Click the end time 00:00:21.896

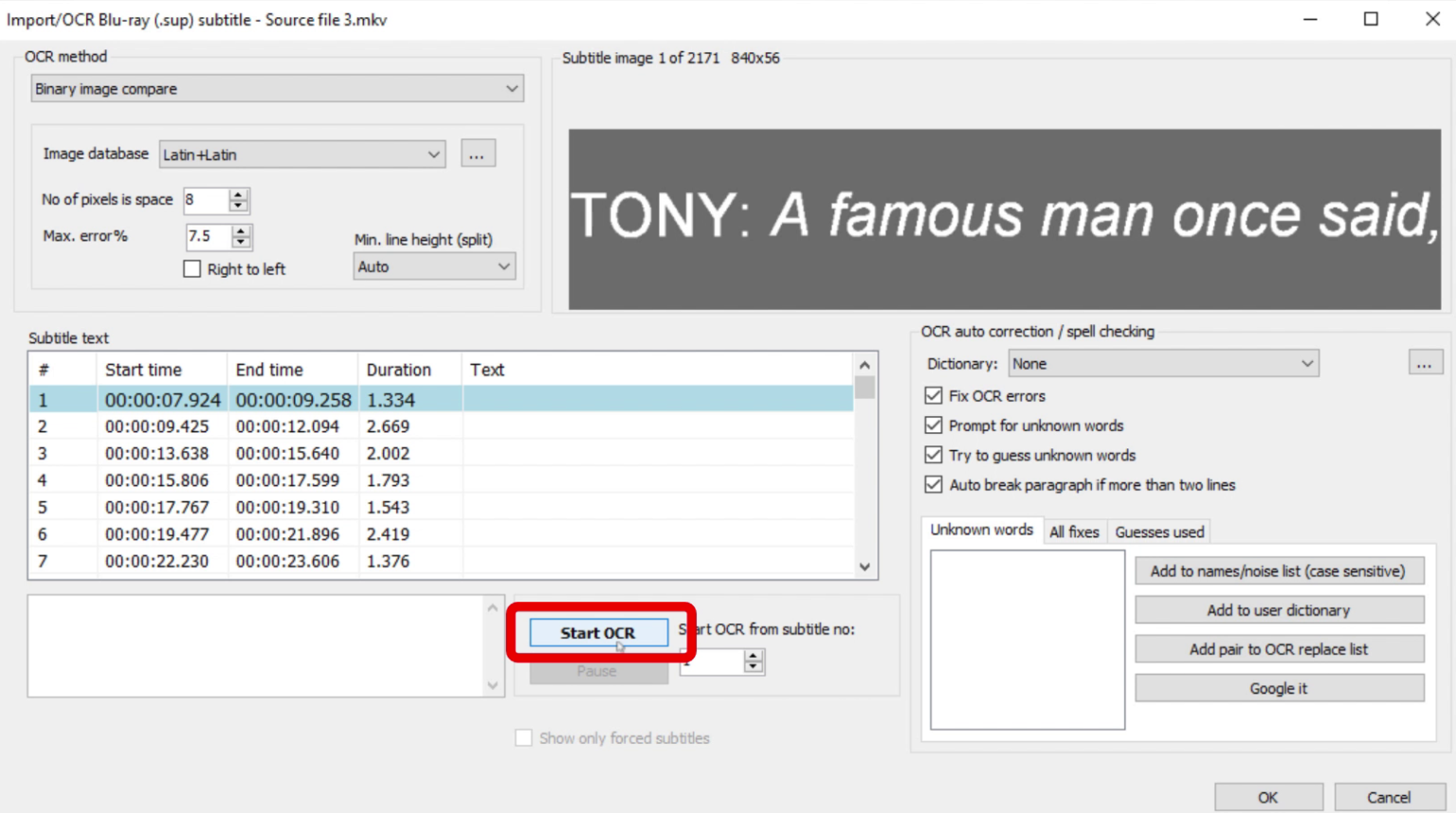click(287, 534)
